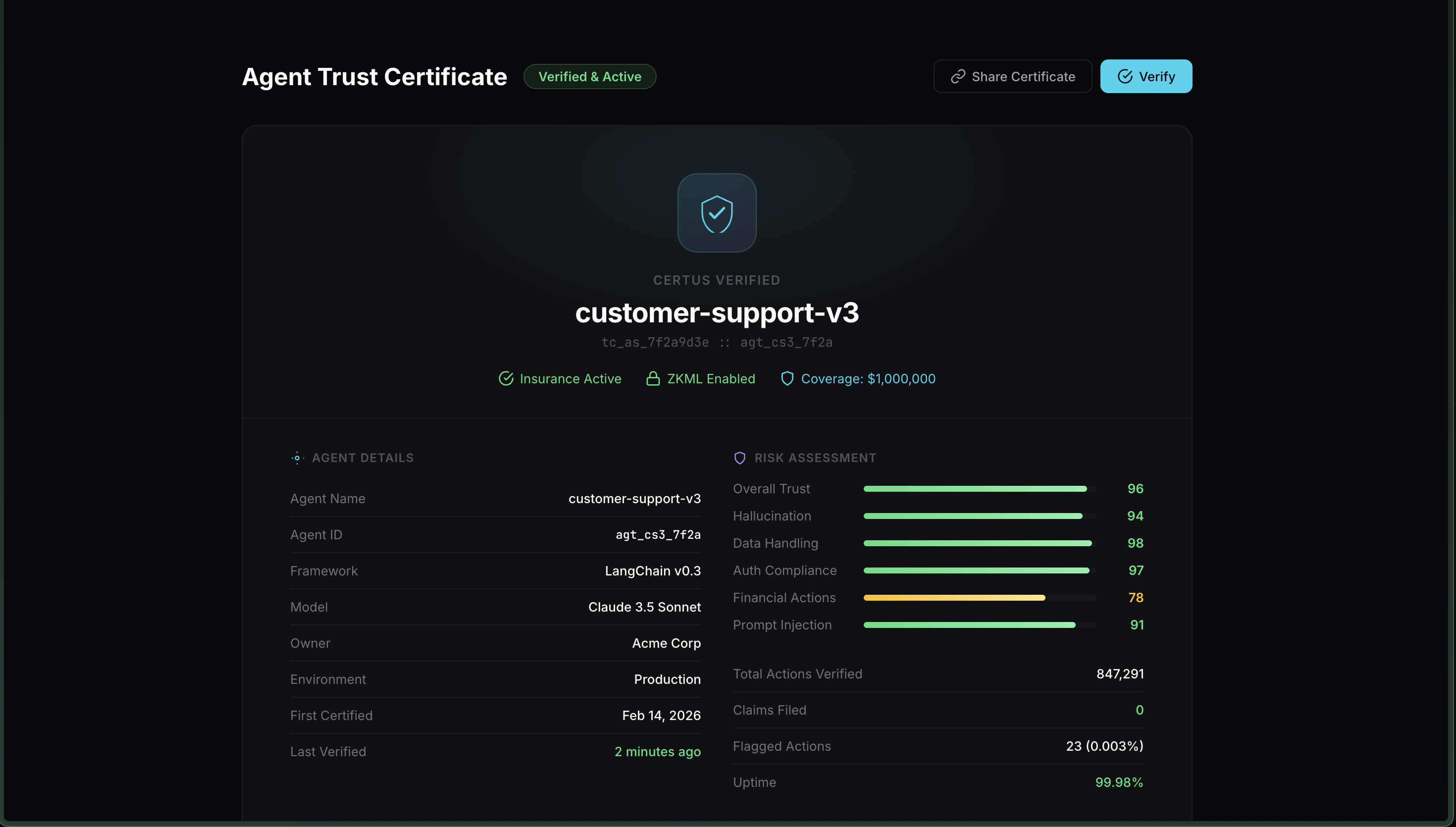Click the Flagged Actions 23 (0.003%) value
1456x827 pixels.
(x=1104, y=746)
